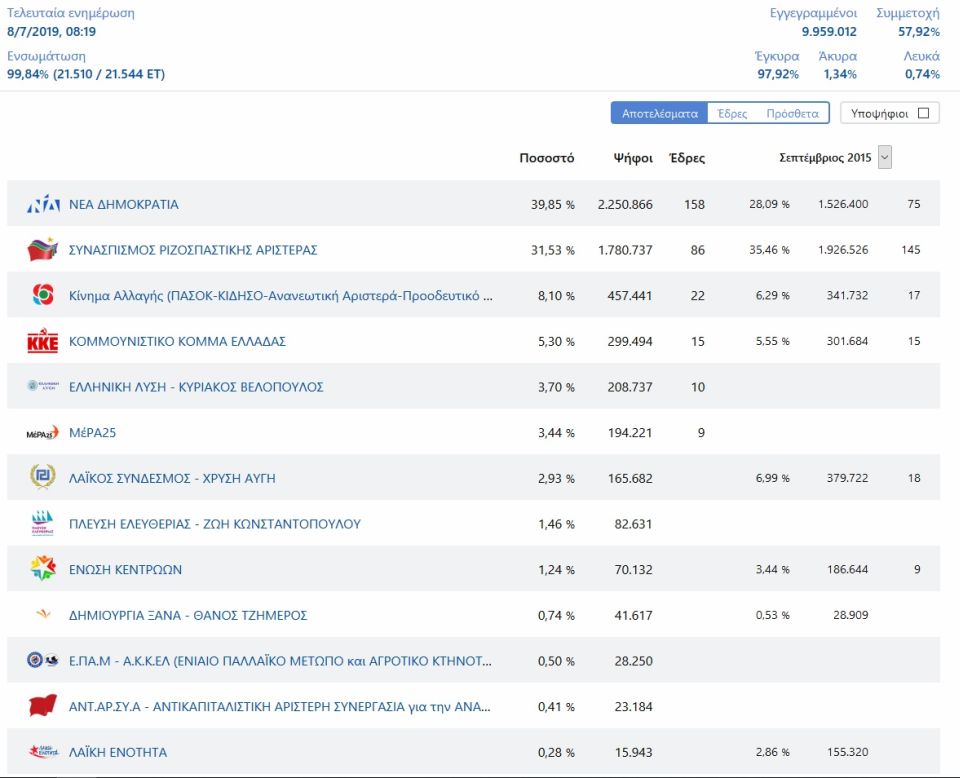Click the 165.682 votes value
Screen dimensions: 960x778
pos(630,478)
